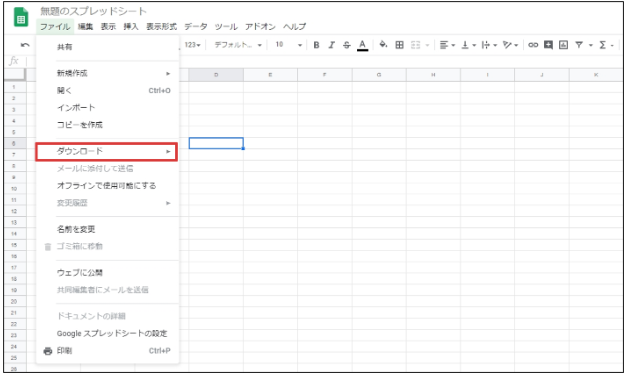Click the insert link icon

tap(533, 45)
